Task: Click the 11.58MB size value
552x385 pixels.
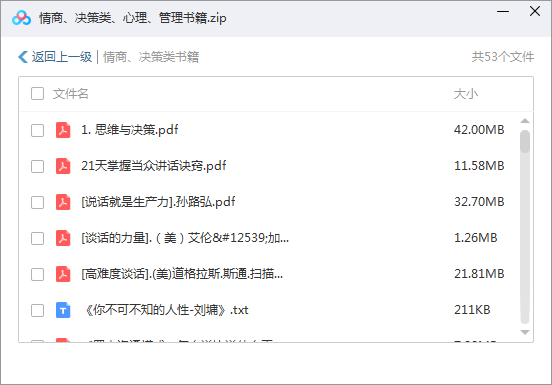Action: (x=479, y=166)
